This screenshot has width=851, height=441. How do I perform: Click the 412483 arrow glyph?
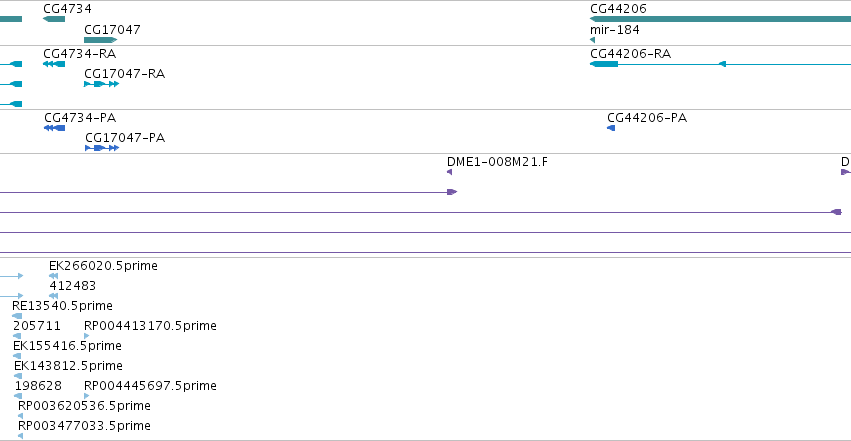coord(53,296)
